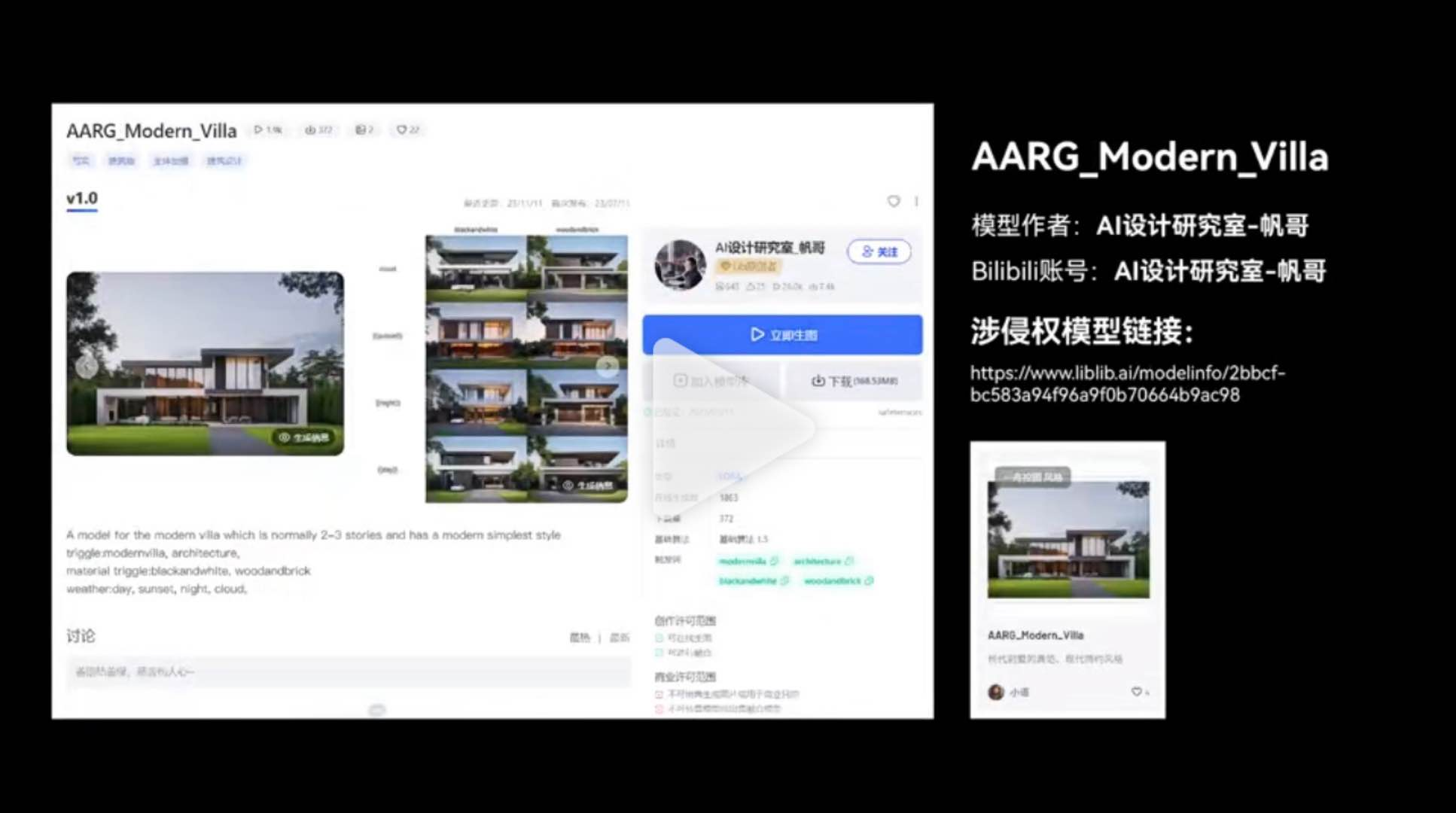Click the download count icon showing 372
The height and width of the screenshot is (813, 1456).
click(319, 129)
